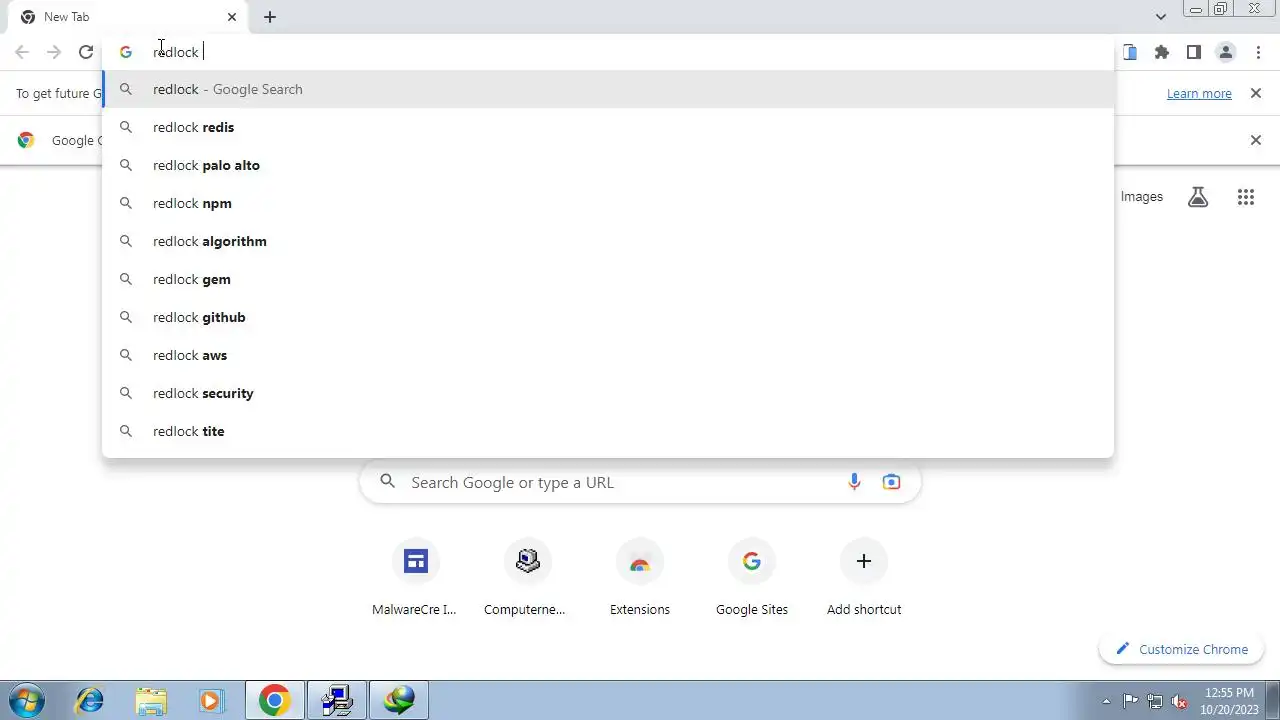This screenshot has height=720, width=1280.
Task: Open the Windows Start button
Action: coord(26,700)
